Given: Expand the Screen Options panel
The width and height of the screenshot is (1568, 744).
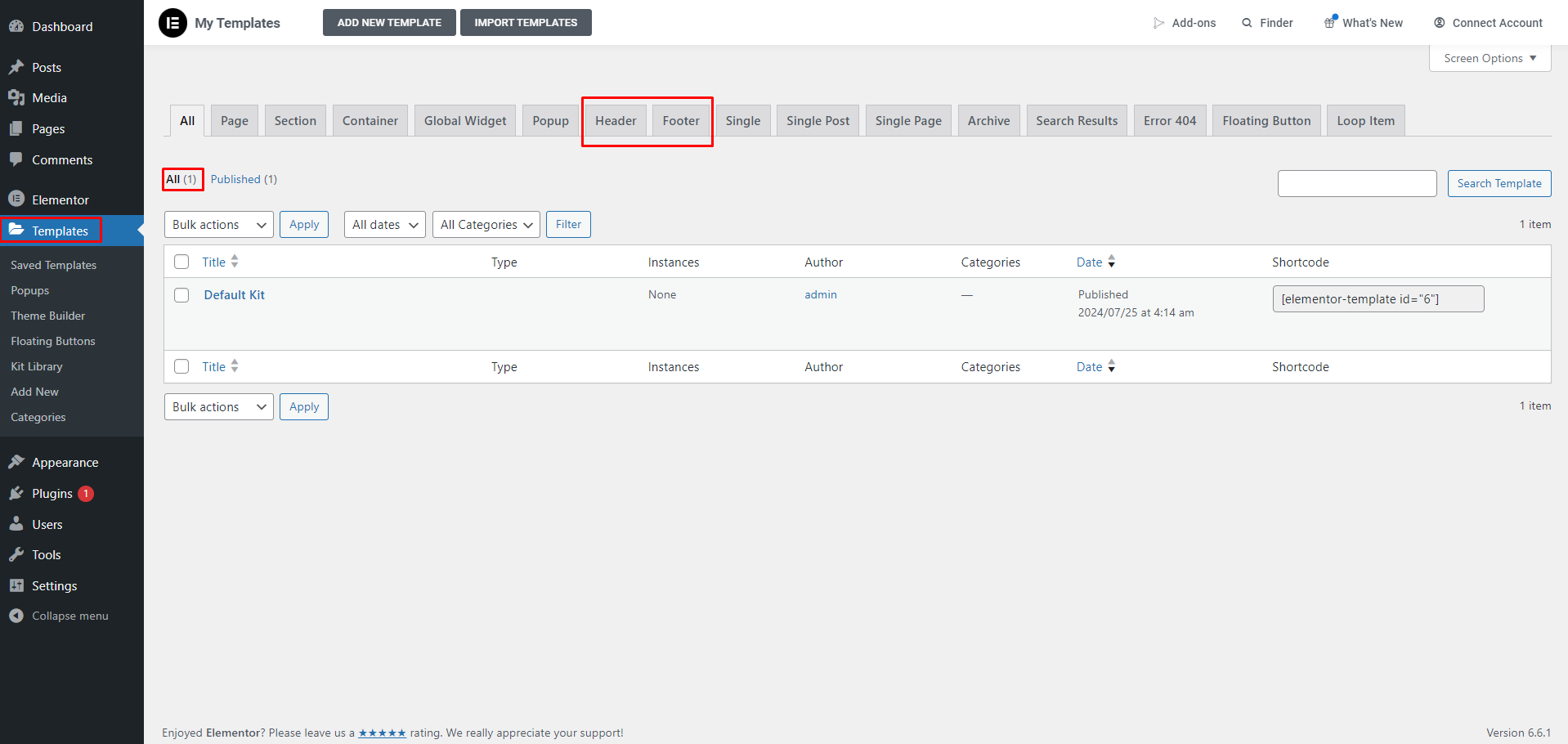Looking at the screenshot, I should 1489,59.
